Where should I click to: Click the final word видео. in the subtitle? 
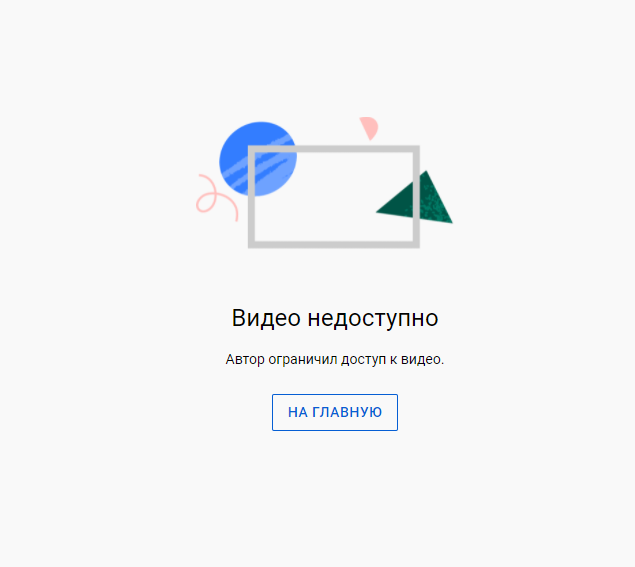tap(422, 359)
